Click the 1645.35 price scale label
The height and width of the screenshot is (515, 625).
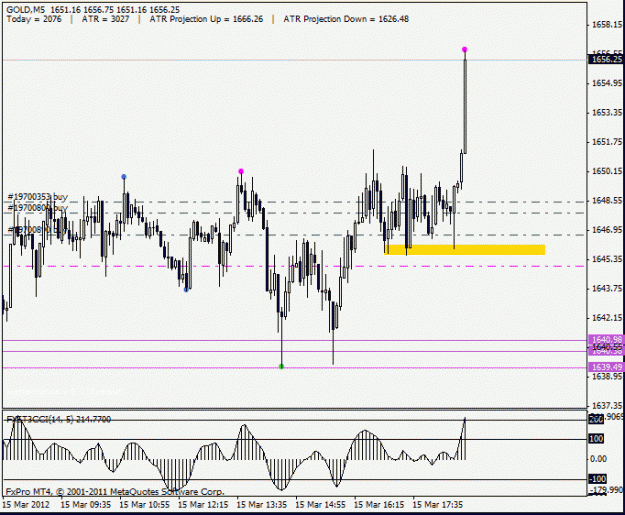607,259
